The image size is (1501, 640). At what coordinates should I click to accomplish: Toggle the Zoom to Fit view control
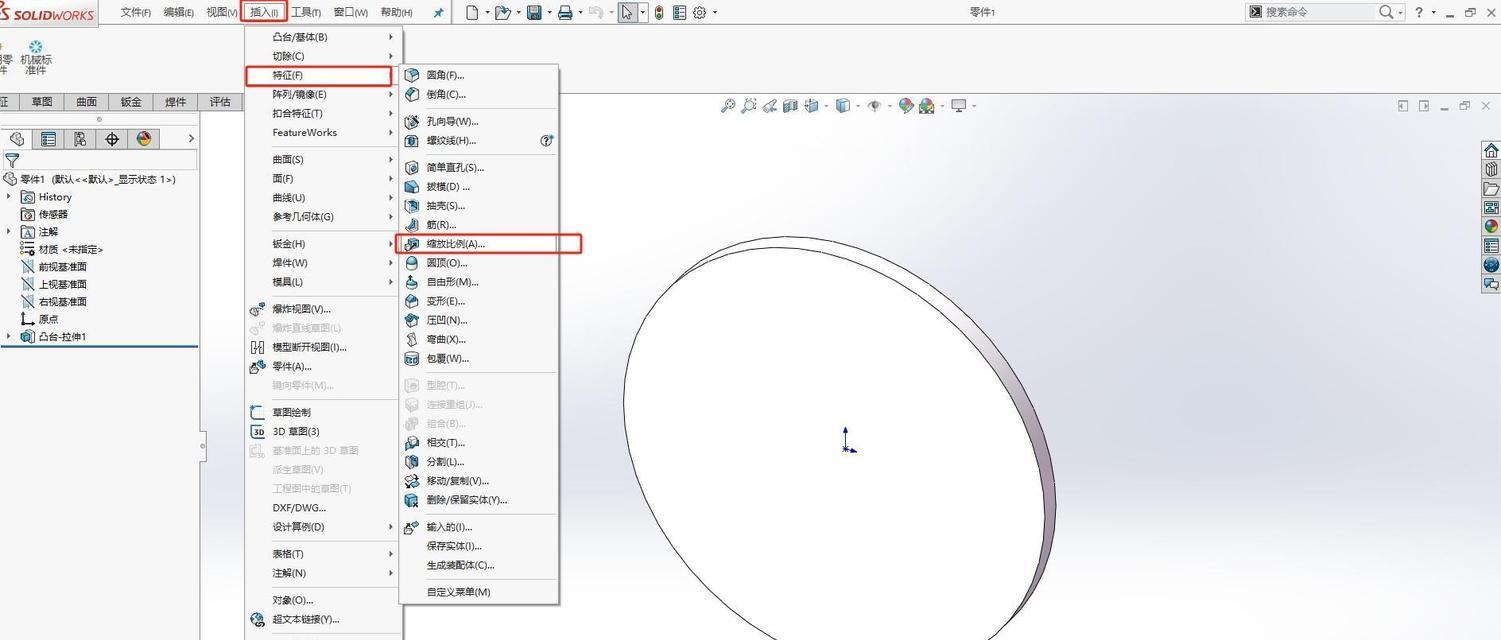[728, 105]
